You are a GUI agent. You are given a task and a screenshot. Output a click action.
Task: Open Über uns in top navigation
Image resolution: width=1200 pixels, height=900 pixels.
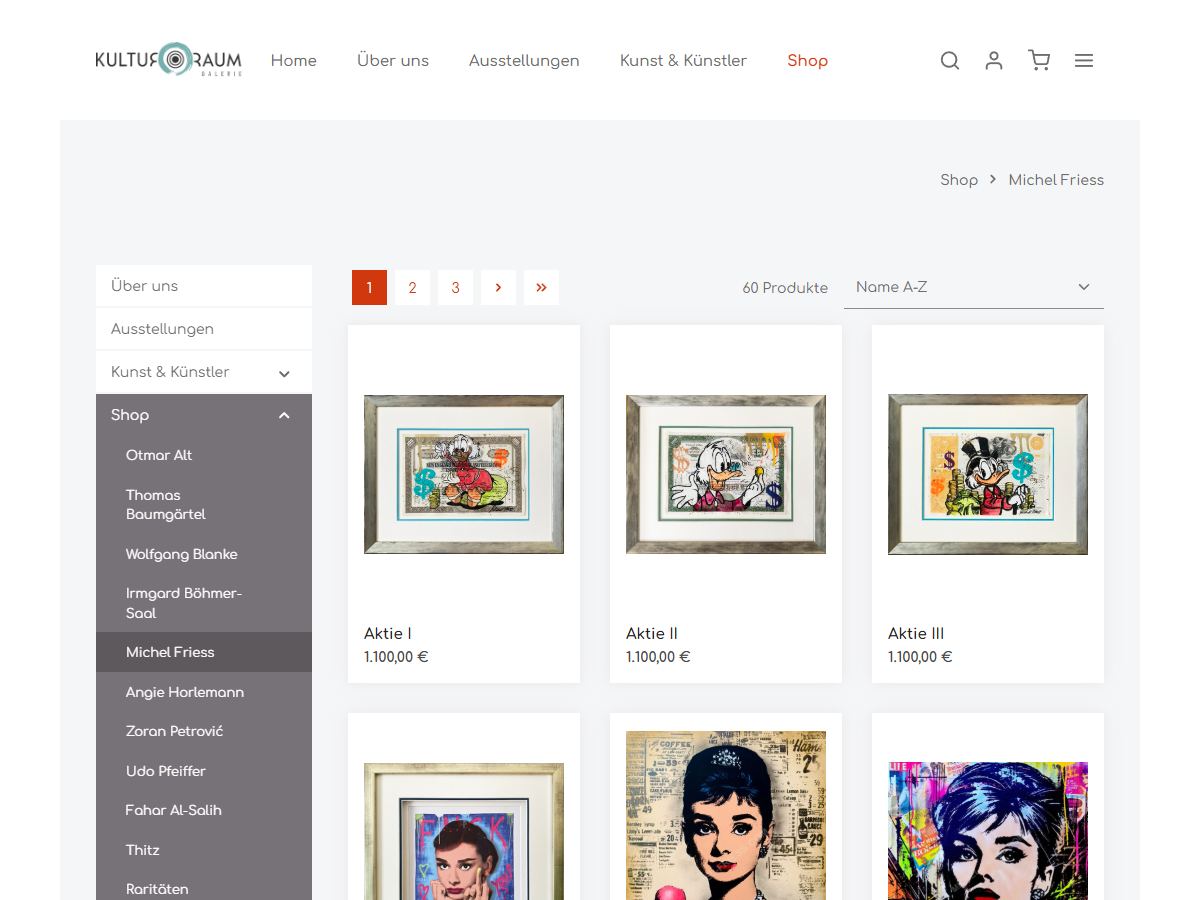click(393, 61)
